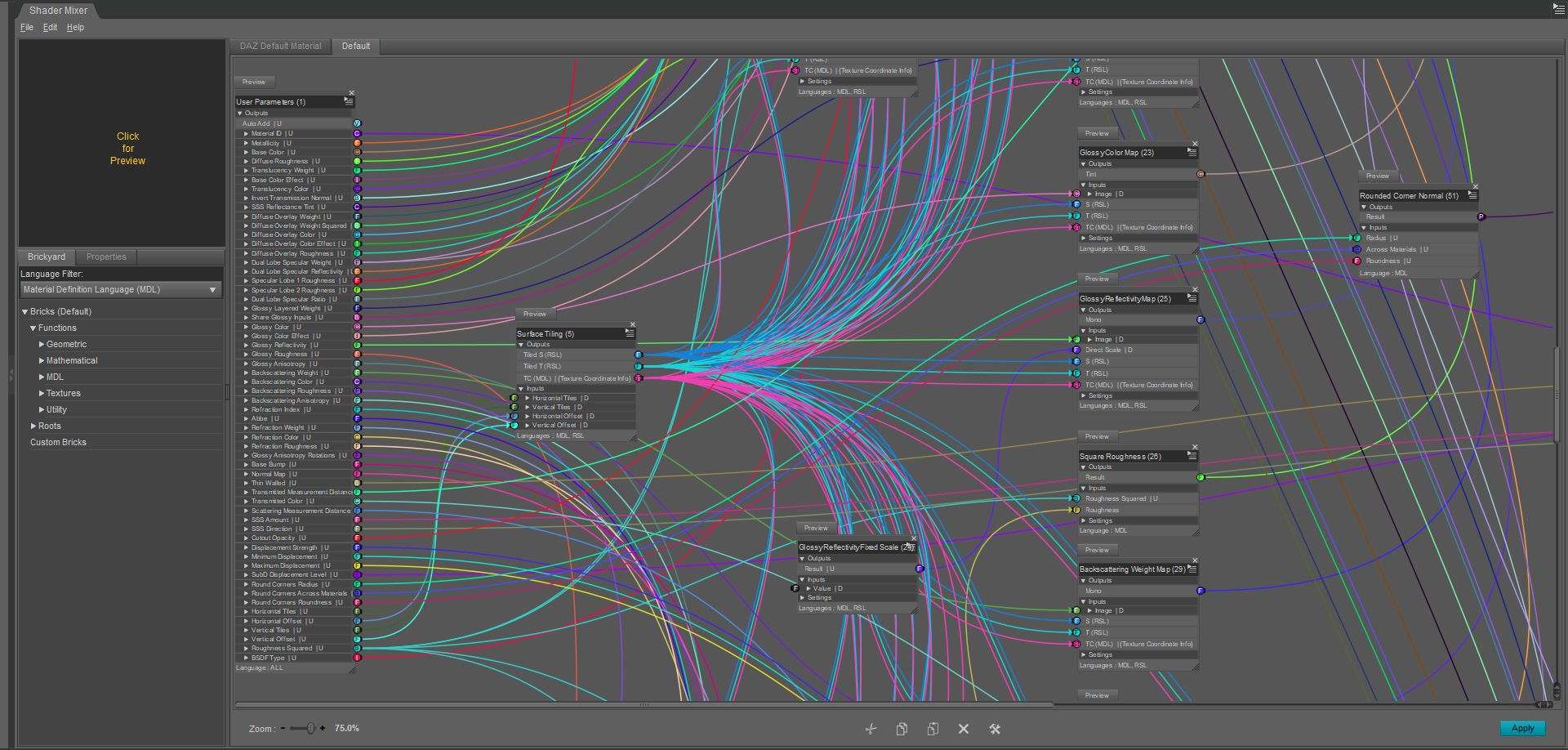The image size is (1568, 750).
Task: Click the zoom slider handle
Action: [310, 728]
